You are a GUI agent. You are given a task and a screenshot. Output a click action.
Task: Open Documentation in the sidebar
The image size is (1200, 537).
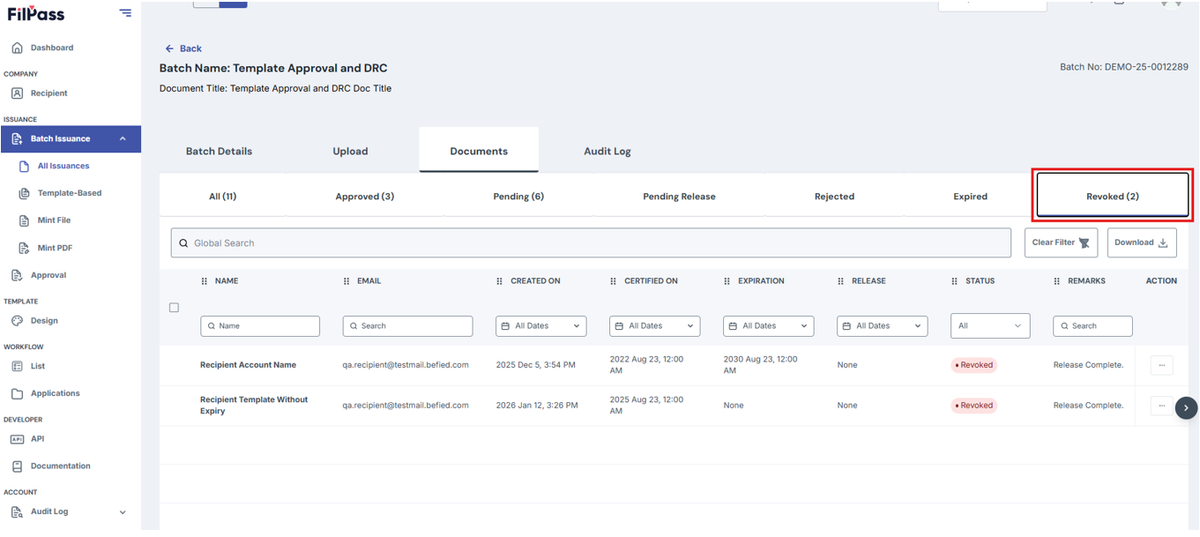click(x=60, y=466)
